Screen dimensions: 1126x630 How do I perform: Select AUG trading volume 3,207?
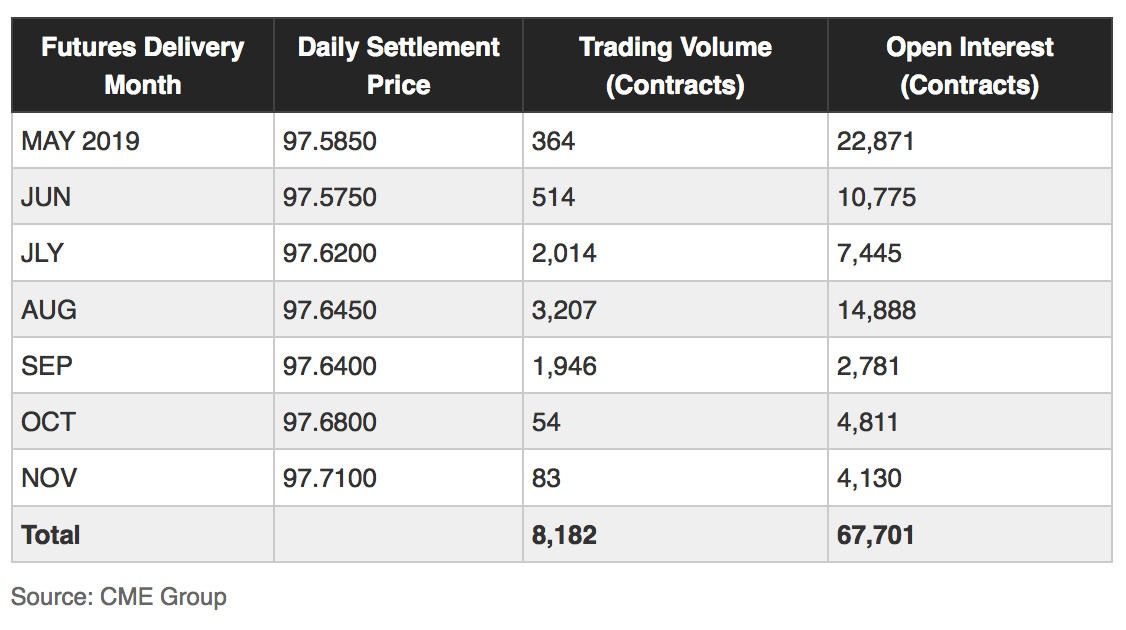564,310
